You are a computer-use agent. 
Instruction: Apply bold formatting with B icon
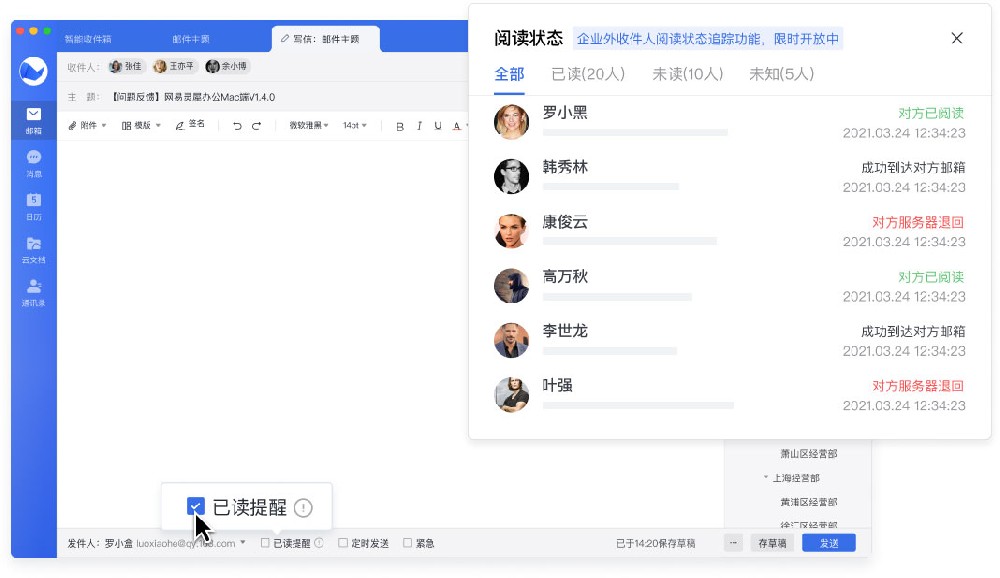point(400,126)
